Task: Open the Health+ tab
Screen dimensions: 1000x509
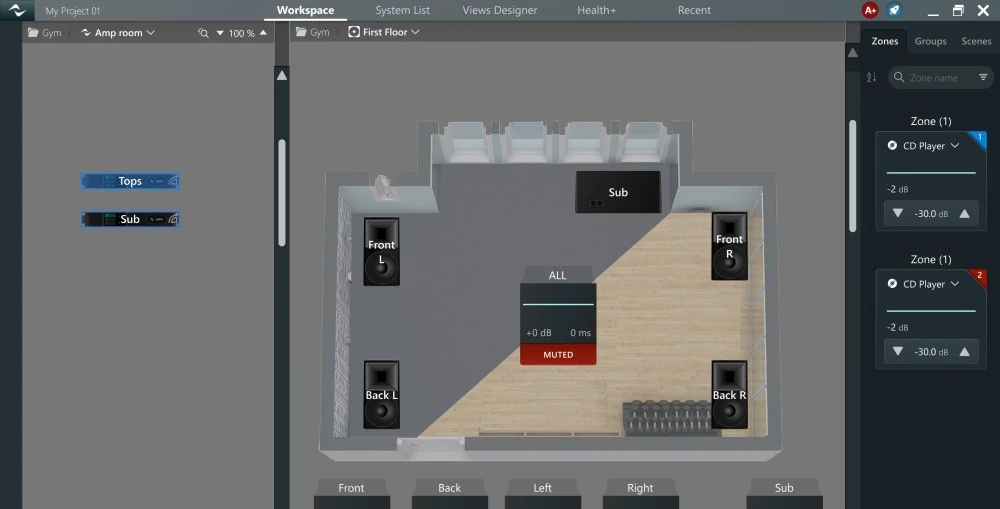Action: click(596, 10)
